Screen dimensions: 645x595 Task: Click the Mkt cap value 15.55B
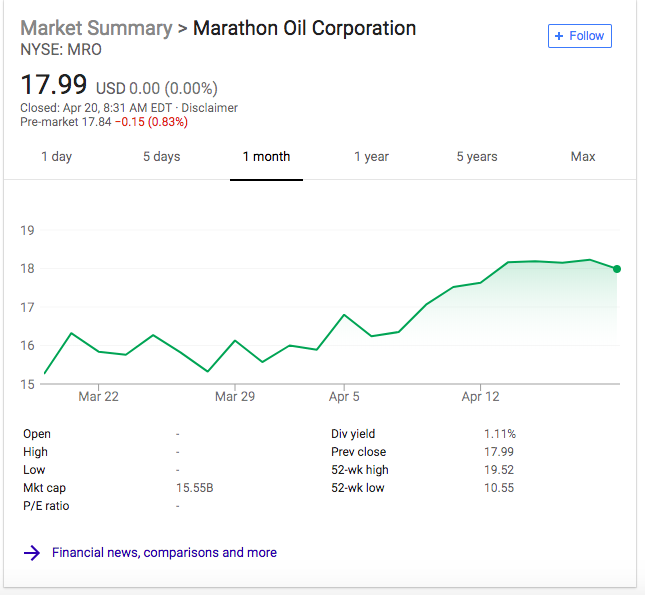(195, 488)
